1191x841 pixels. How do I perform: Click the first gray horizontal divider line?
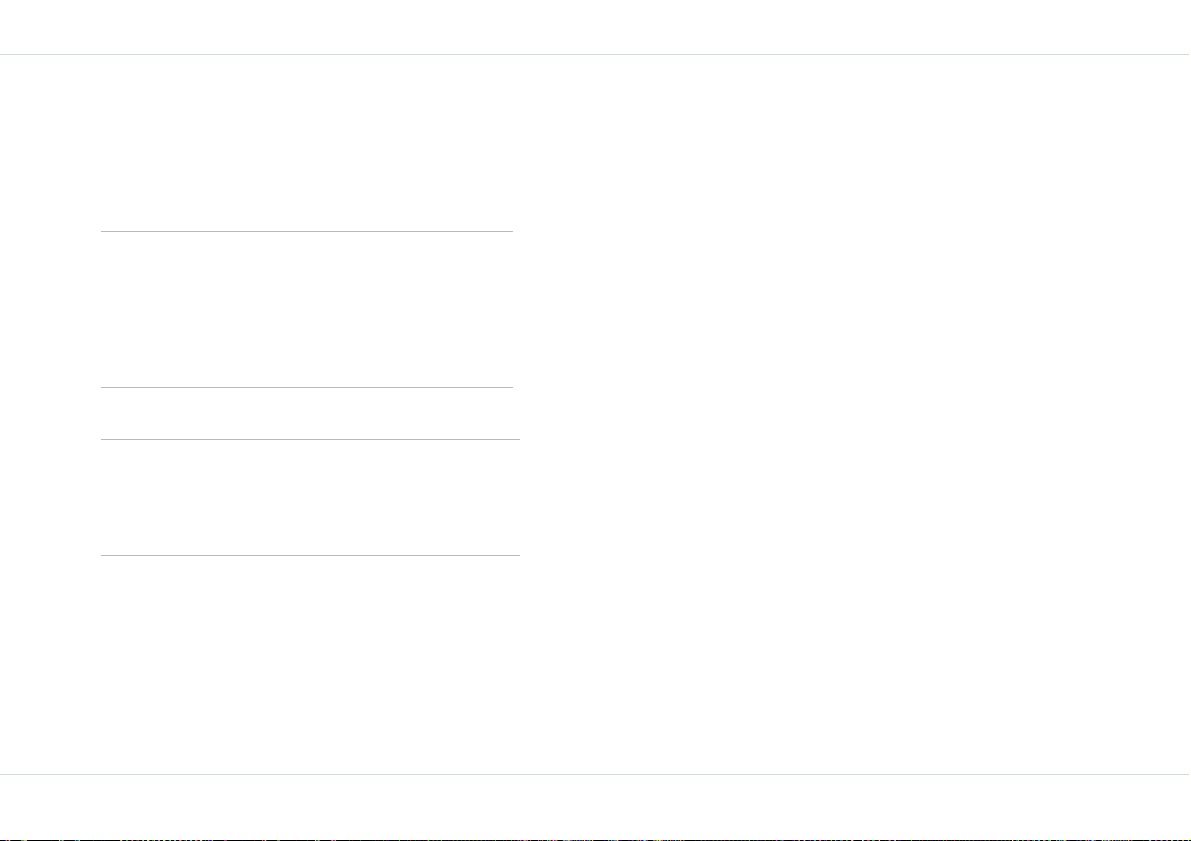click(x=307, y=231)
